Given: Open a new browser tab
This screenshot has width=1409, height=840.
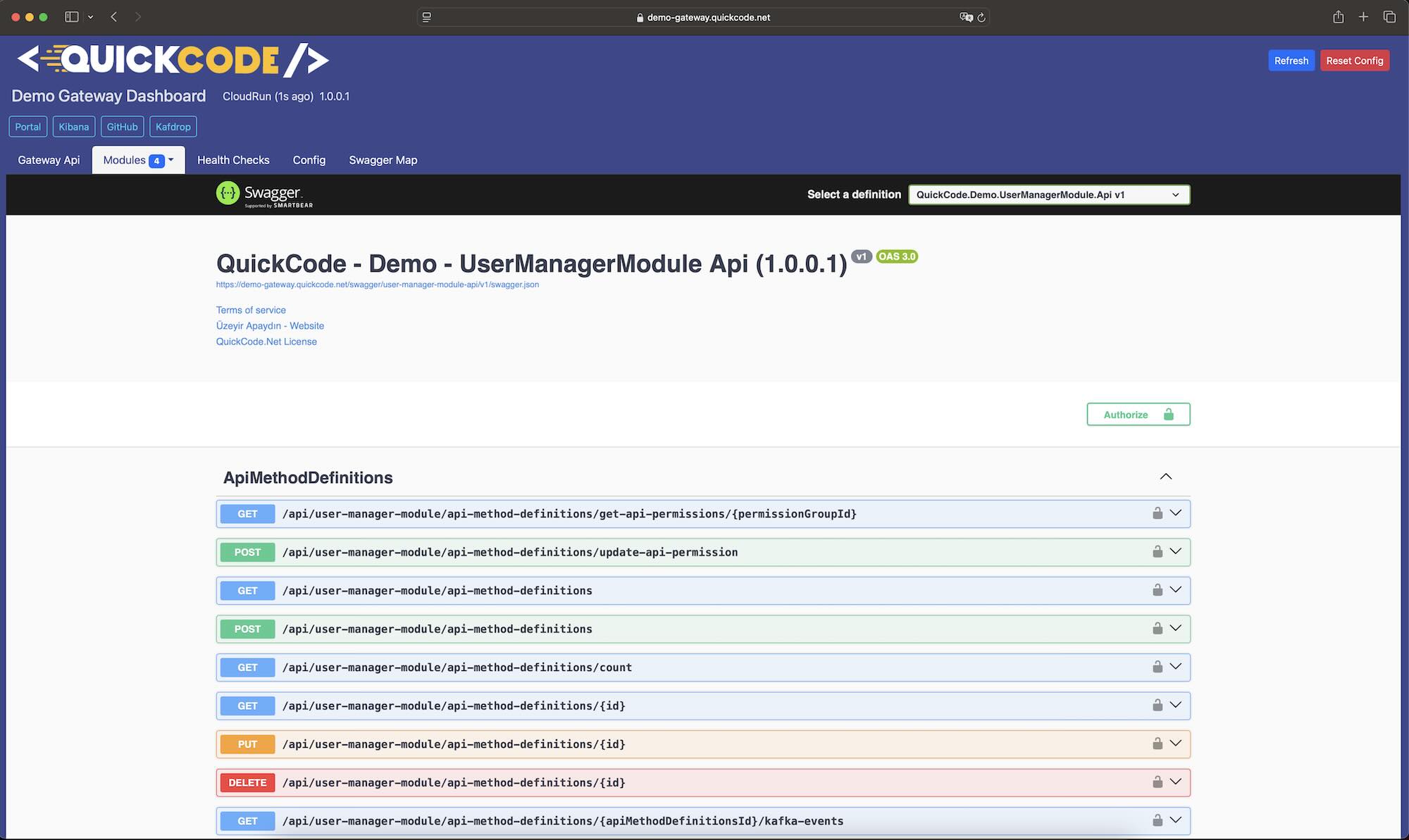Looking at the screenshot, I should click(1364, 17).
